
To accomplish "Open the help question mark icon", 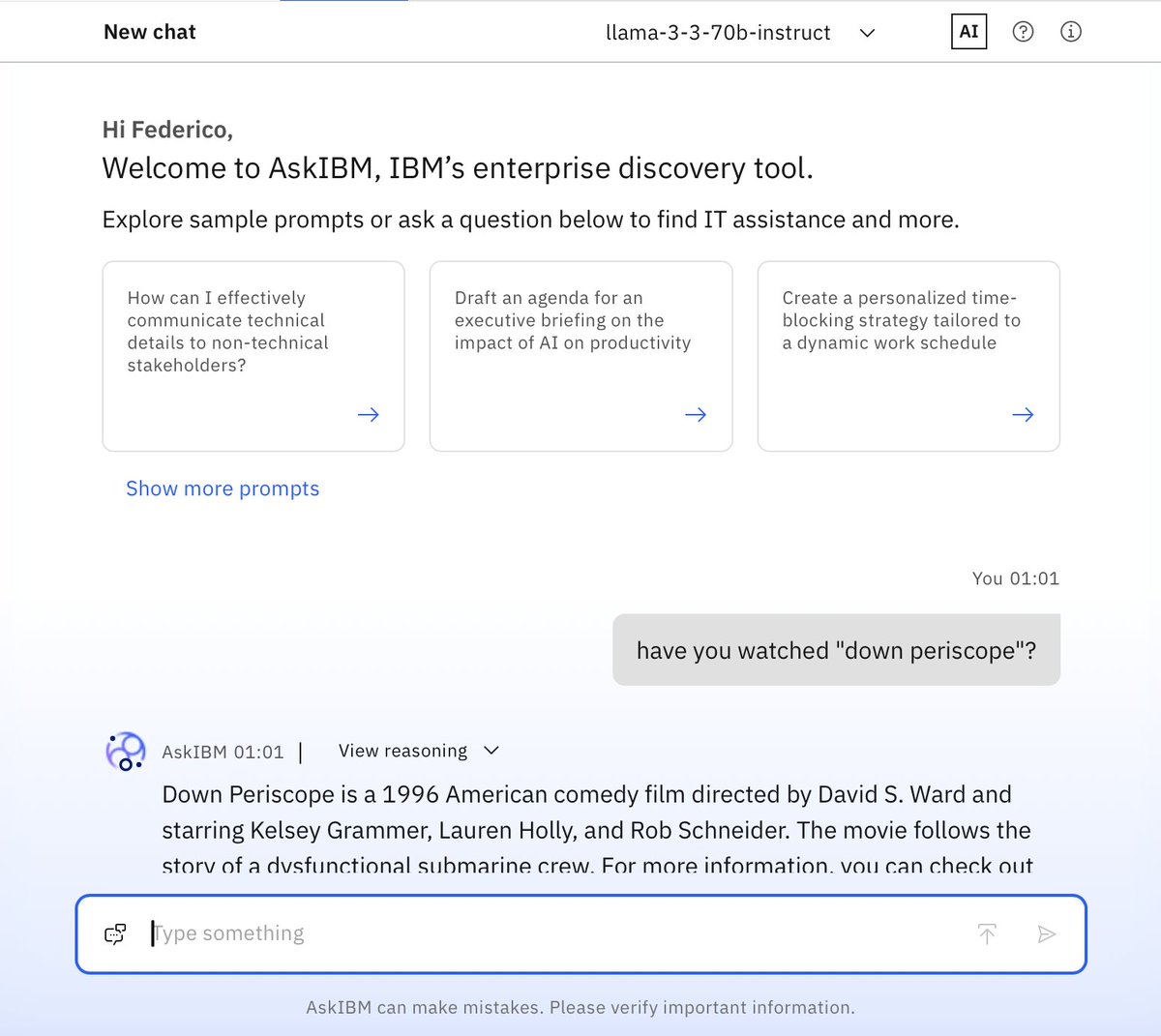I will [x=1023, y=32].
